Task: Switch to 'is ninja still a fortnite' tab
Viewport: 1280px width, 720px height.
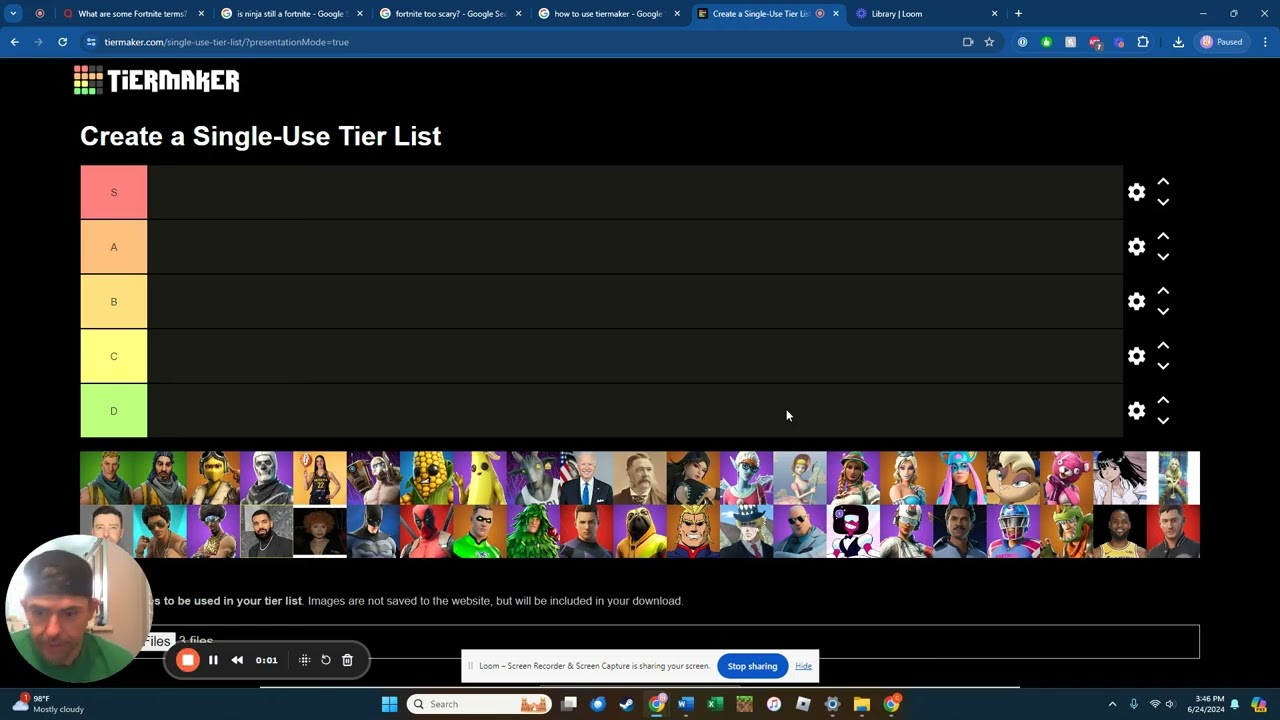Action: pyautogui.click(x=290, y=14)
